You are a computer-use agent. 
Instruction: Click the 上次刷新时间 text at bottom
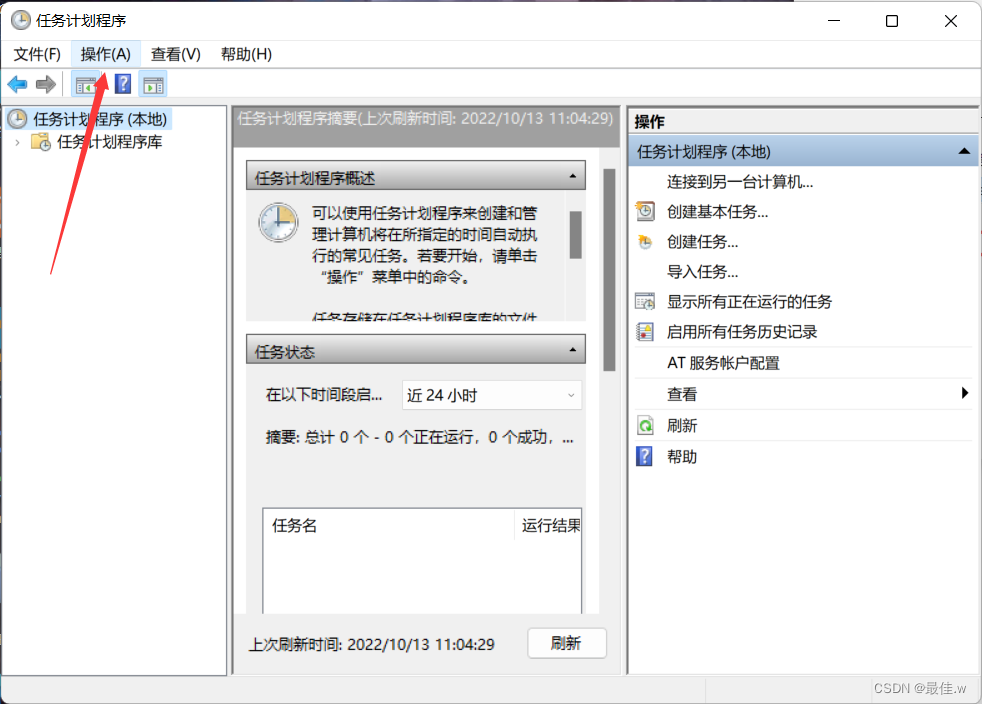(371, 644)
